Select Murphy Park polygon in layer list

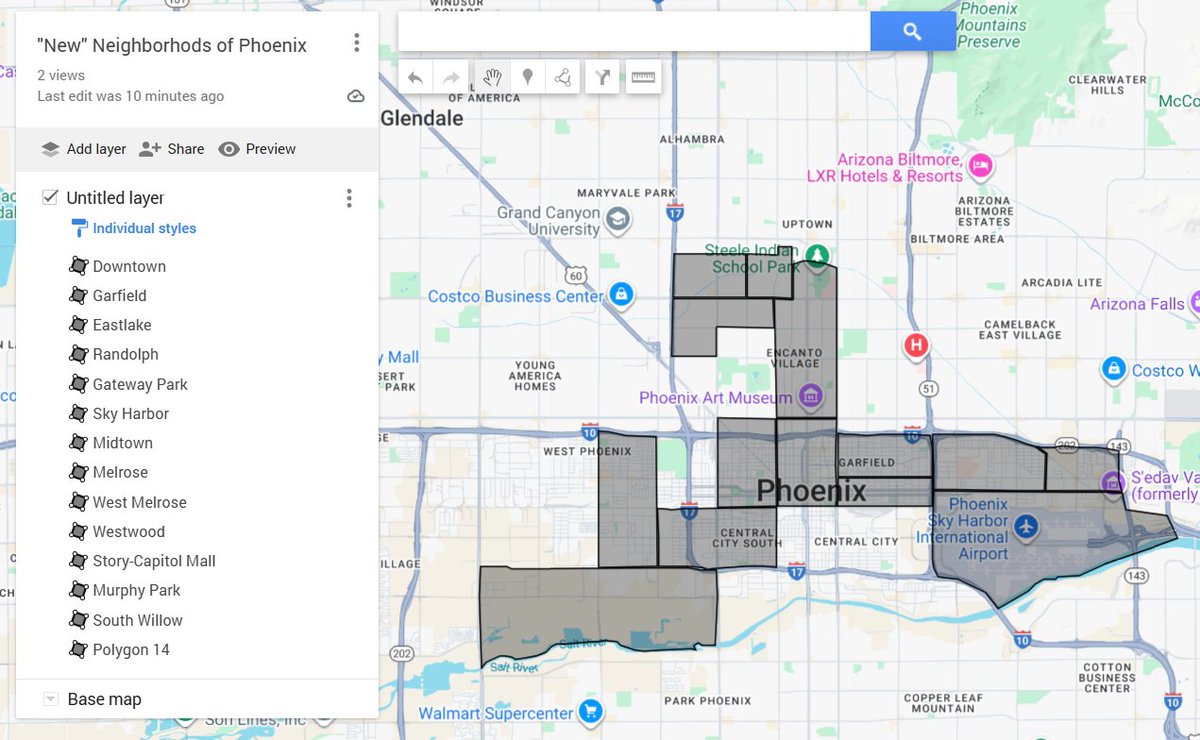(136, 590)
